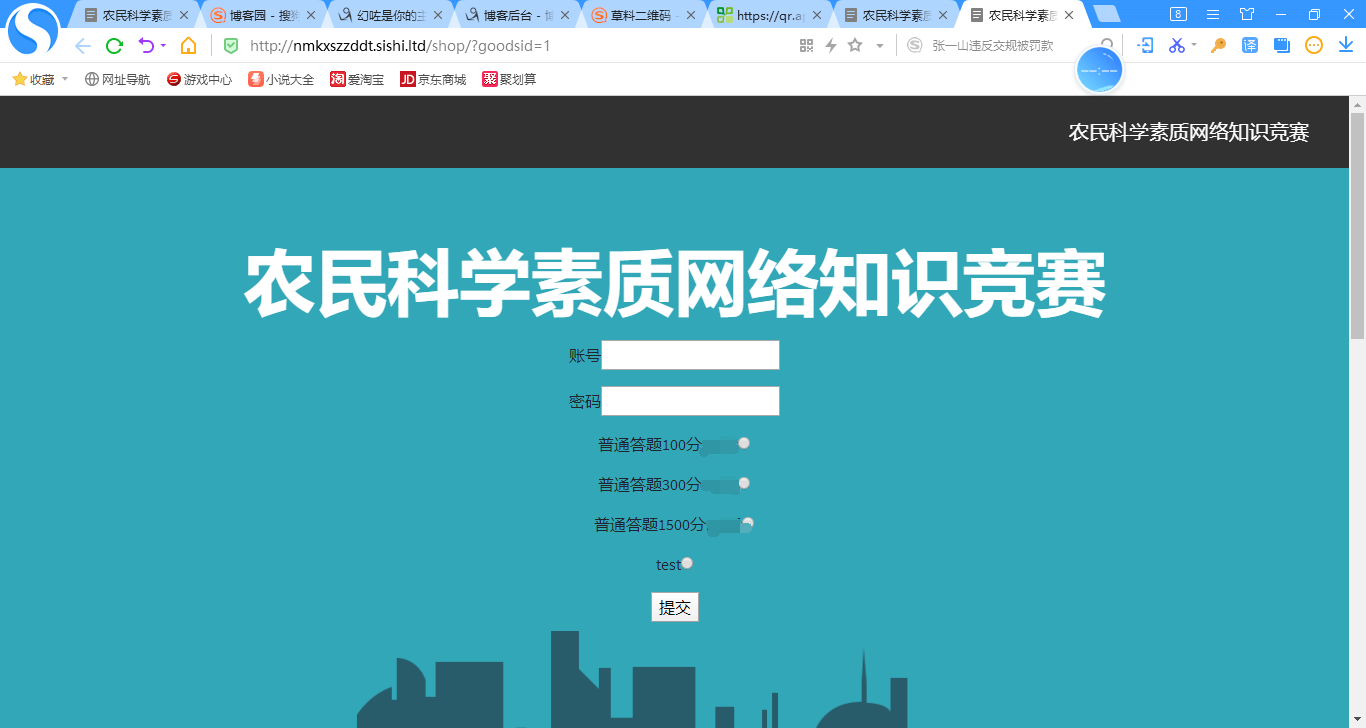Select the test radio button
The image size is (1366, 728).
(688, 563)
